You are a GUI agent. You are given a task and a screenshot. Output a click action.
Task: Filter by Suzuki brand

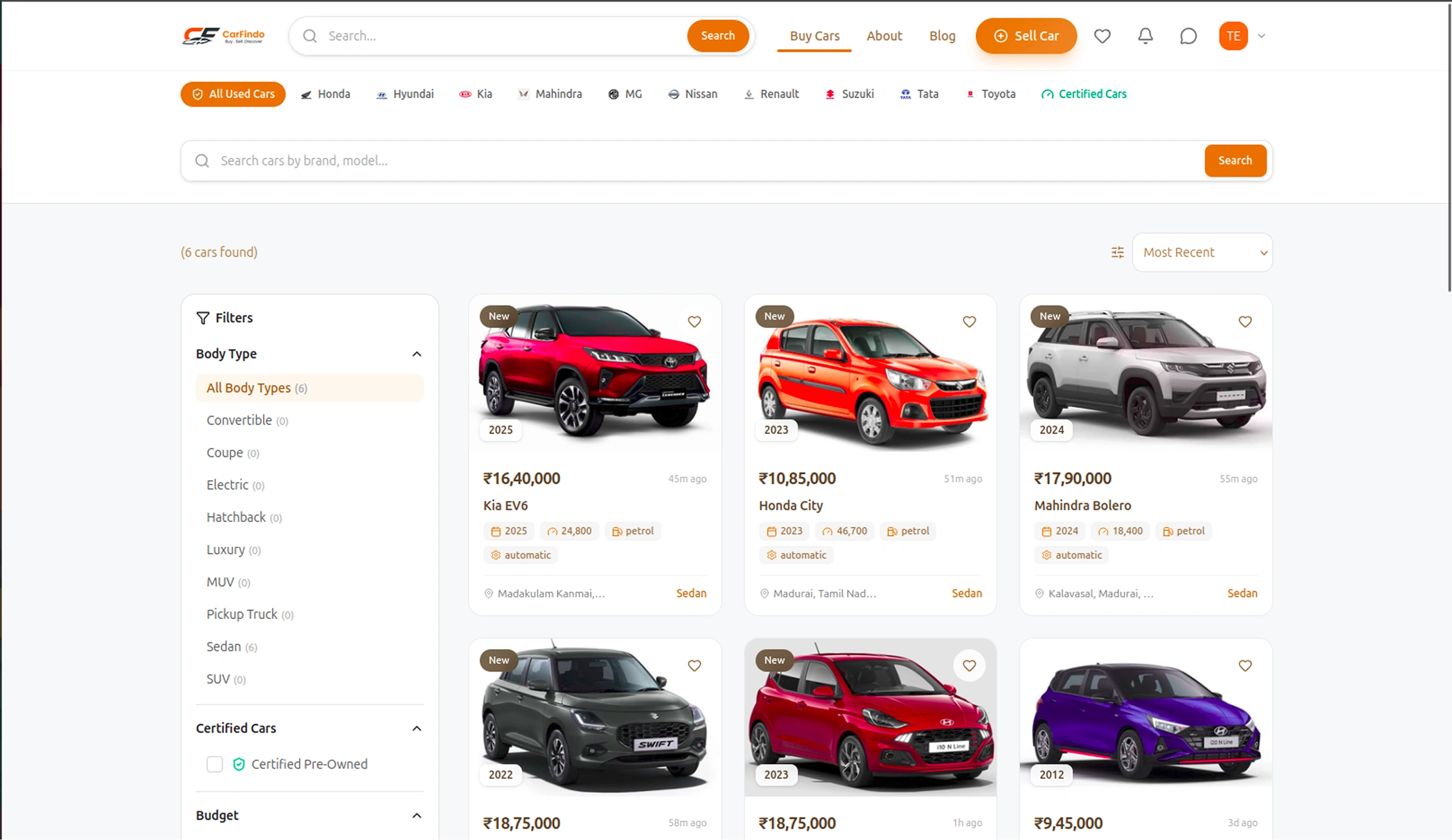[850, 94]
